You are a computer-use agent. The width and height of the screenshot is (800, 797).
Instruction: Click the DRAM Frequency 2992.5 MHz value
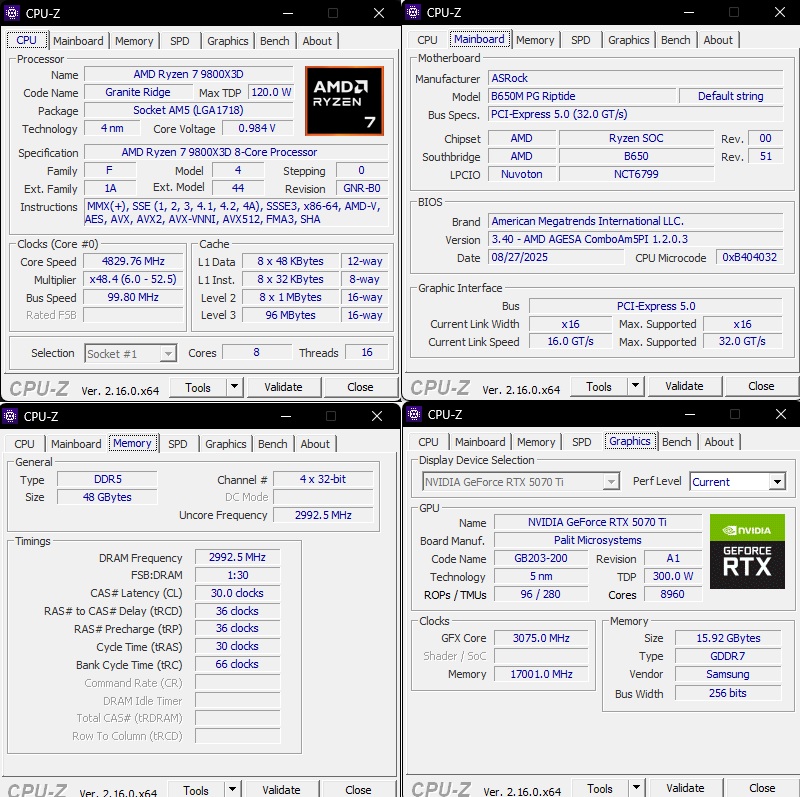click(237, 557)
